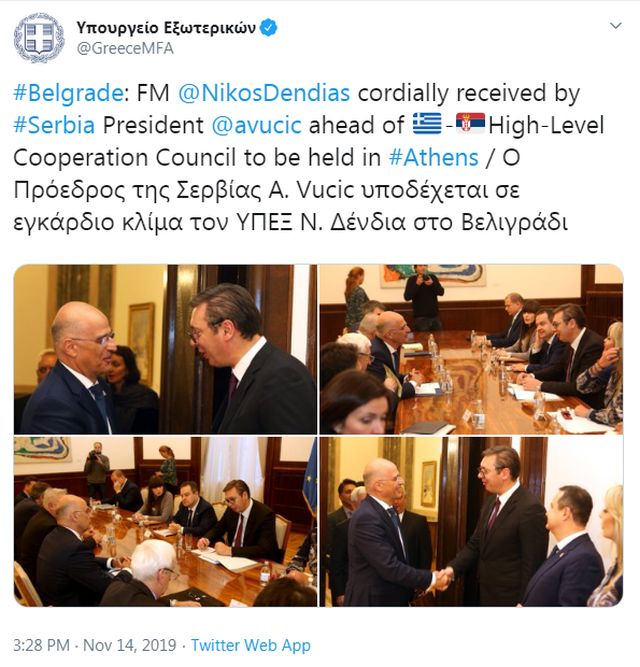The image size is (640, 667).
Task: Open the Υπουργείο Εξωτερικών account name
Action: [x=166, y=28]
